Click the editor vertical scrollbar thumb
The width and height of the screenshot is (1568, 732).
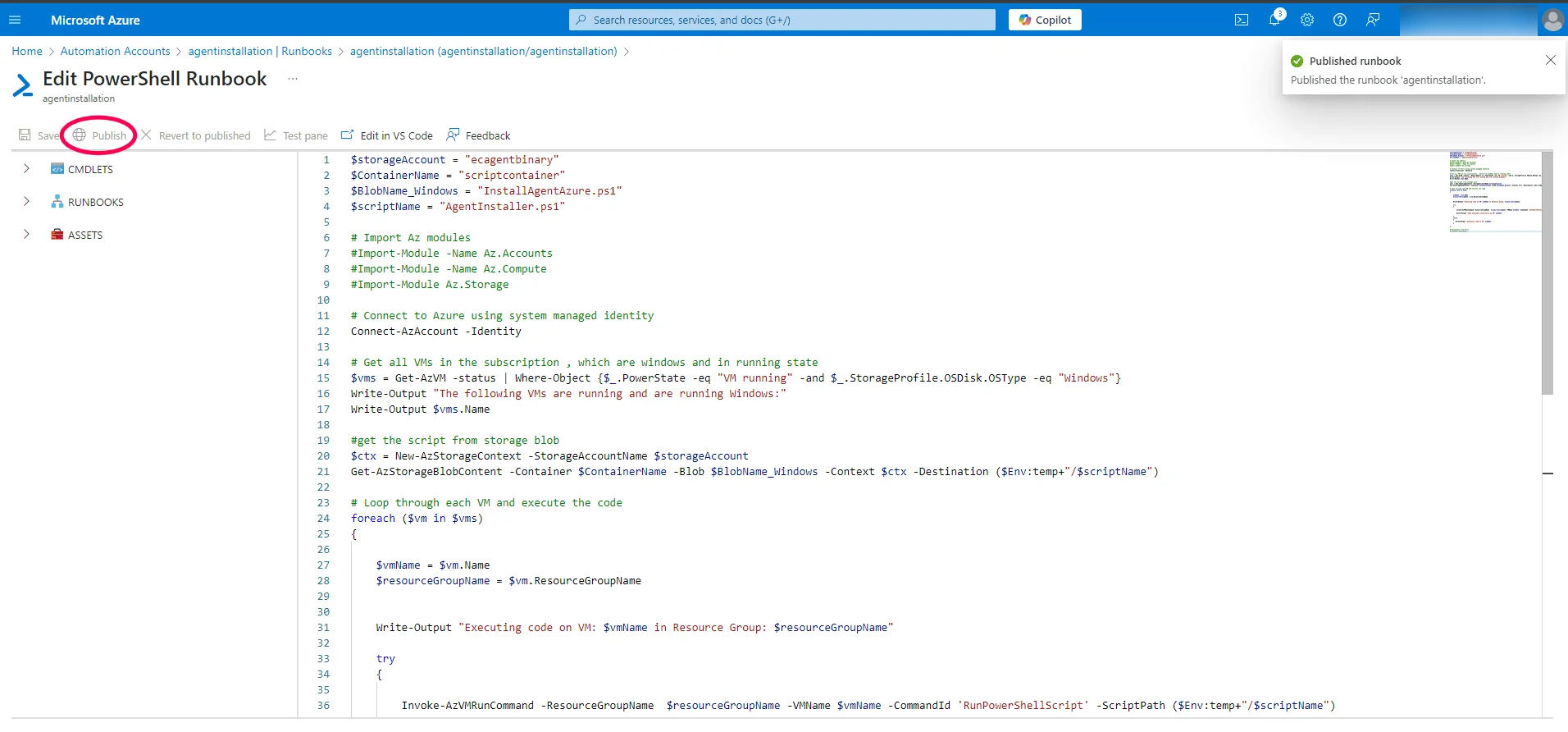(1547, 272)
